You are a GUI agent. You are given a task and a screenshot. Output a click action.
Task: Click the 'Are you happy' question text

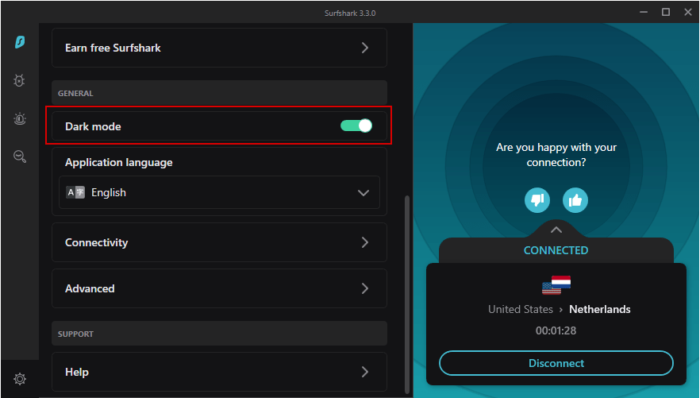click(556, 154)
